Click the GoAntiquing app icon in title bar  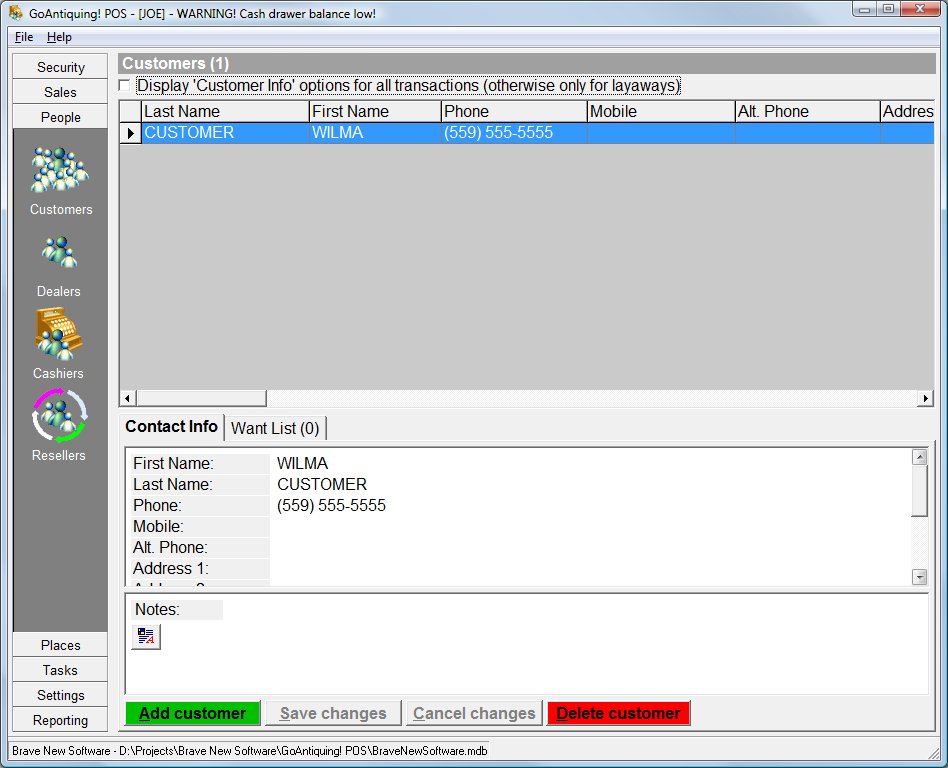[16, 13]
